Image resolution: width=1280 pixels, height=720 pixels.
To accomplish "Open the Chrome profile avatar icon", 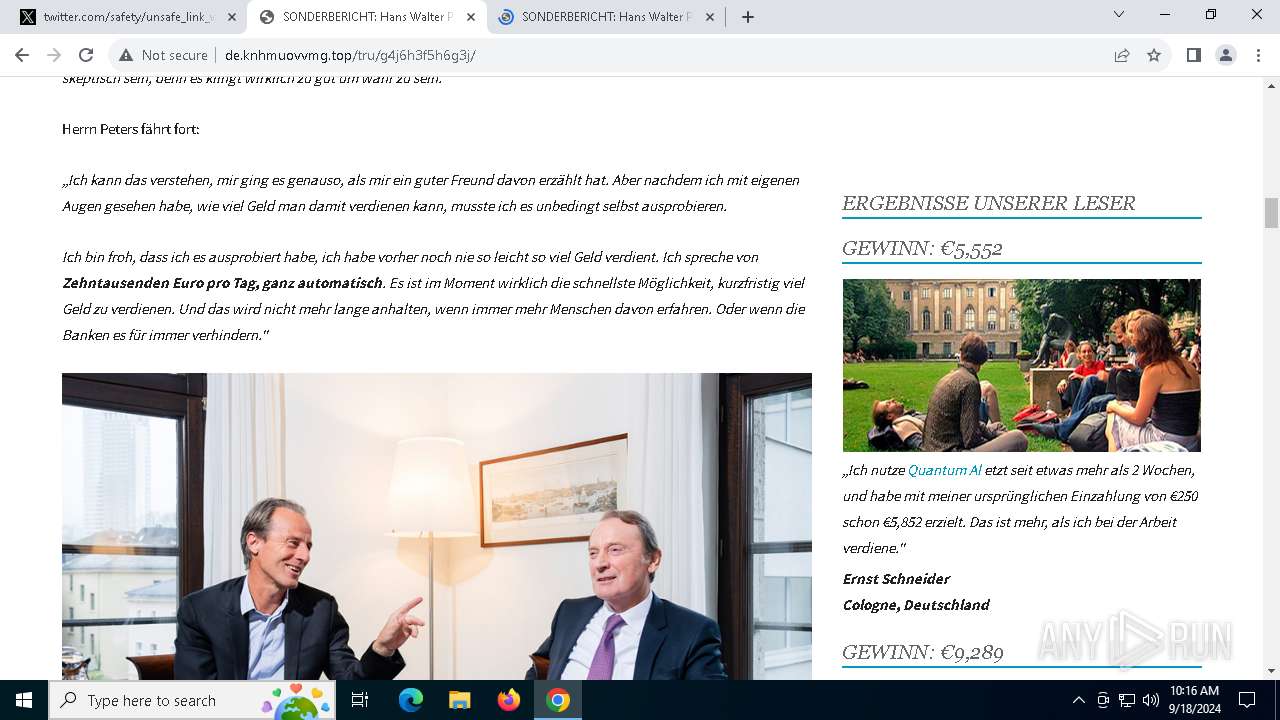I will [1226, 55].
